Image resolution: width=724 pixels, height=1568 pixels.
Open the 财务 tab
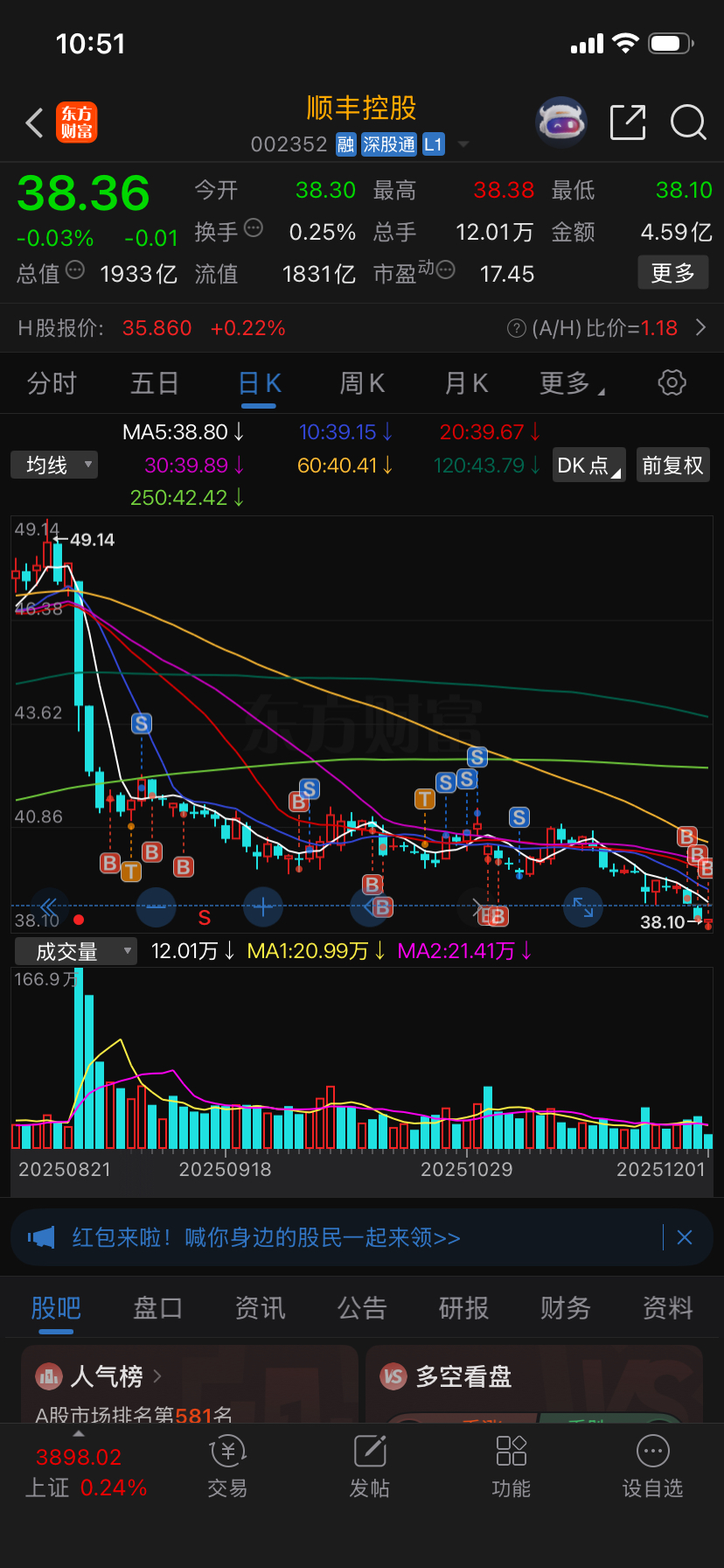[x=566, y=1308]
